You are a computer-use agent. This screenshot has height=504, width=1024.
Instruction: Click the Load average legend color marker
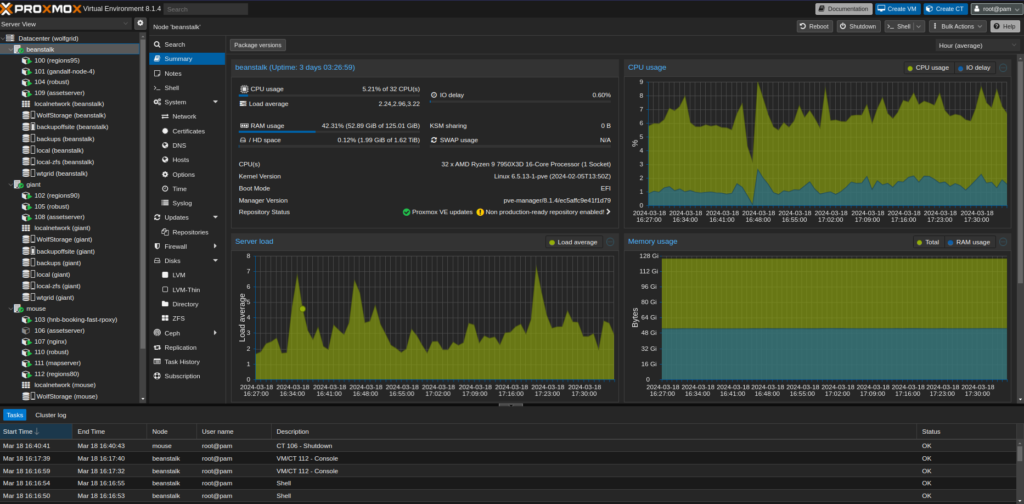click(551, 242)
